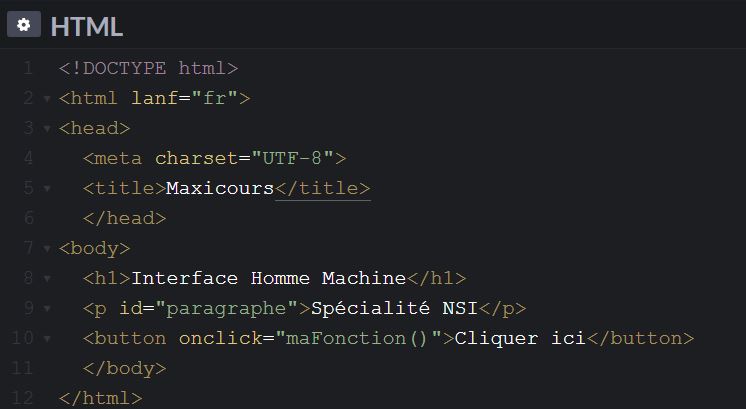Click the closing </body> tag
Viewport: 746px width, 409px height.
[125, 369]
